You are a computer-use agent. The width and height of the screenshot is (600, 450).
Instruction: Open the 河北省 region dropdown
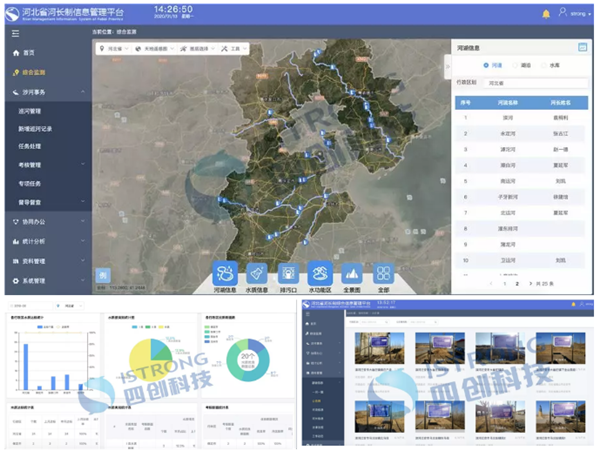(115, 48)
